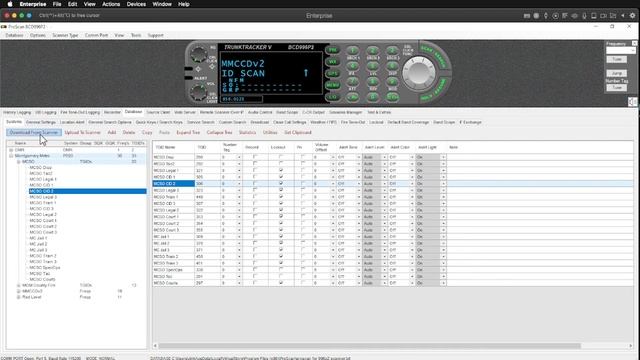Screen dimensions: 640x360
Task: Click Download From Scanner button
Action: point(34,133)
